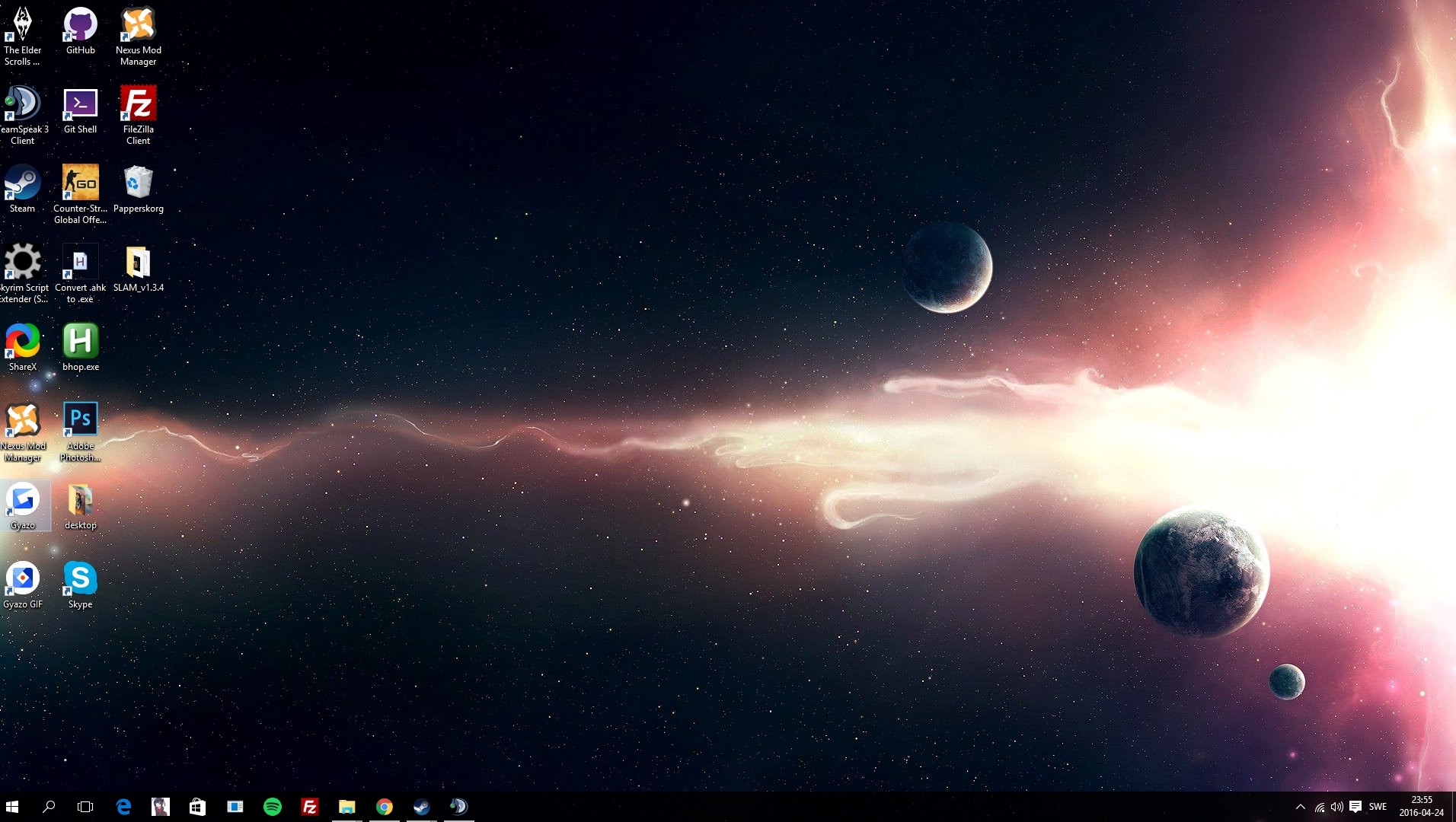
Task: Expand hidden system tray icons chevron
Action: (x=1301, y=807)
